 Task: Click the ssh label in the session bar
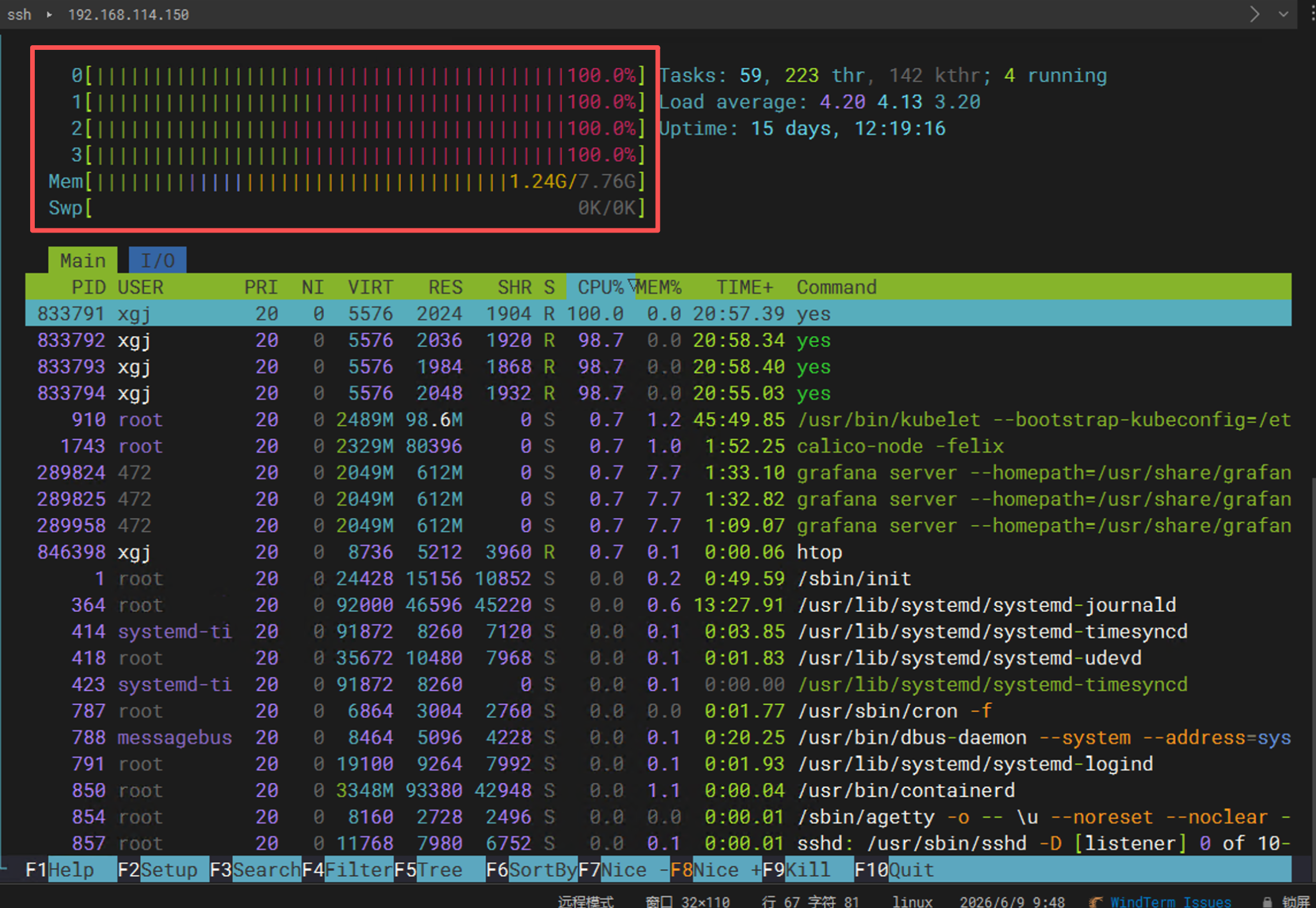[19, 14]
